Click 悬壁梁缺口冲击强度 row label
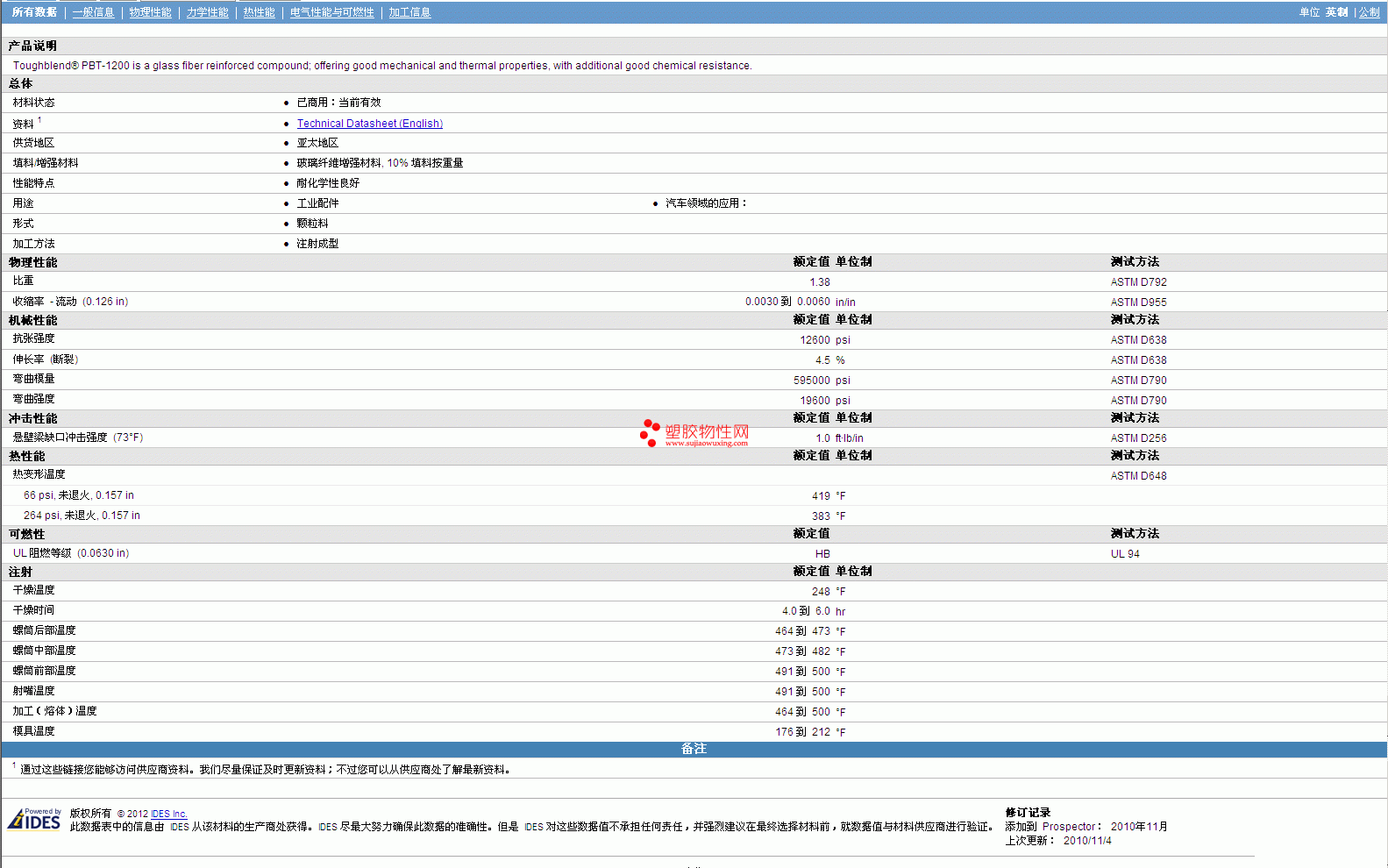The width and height of the screenshot is (1388, 868). click(77, 438)
